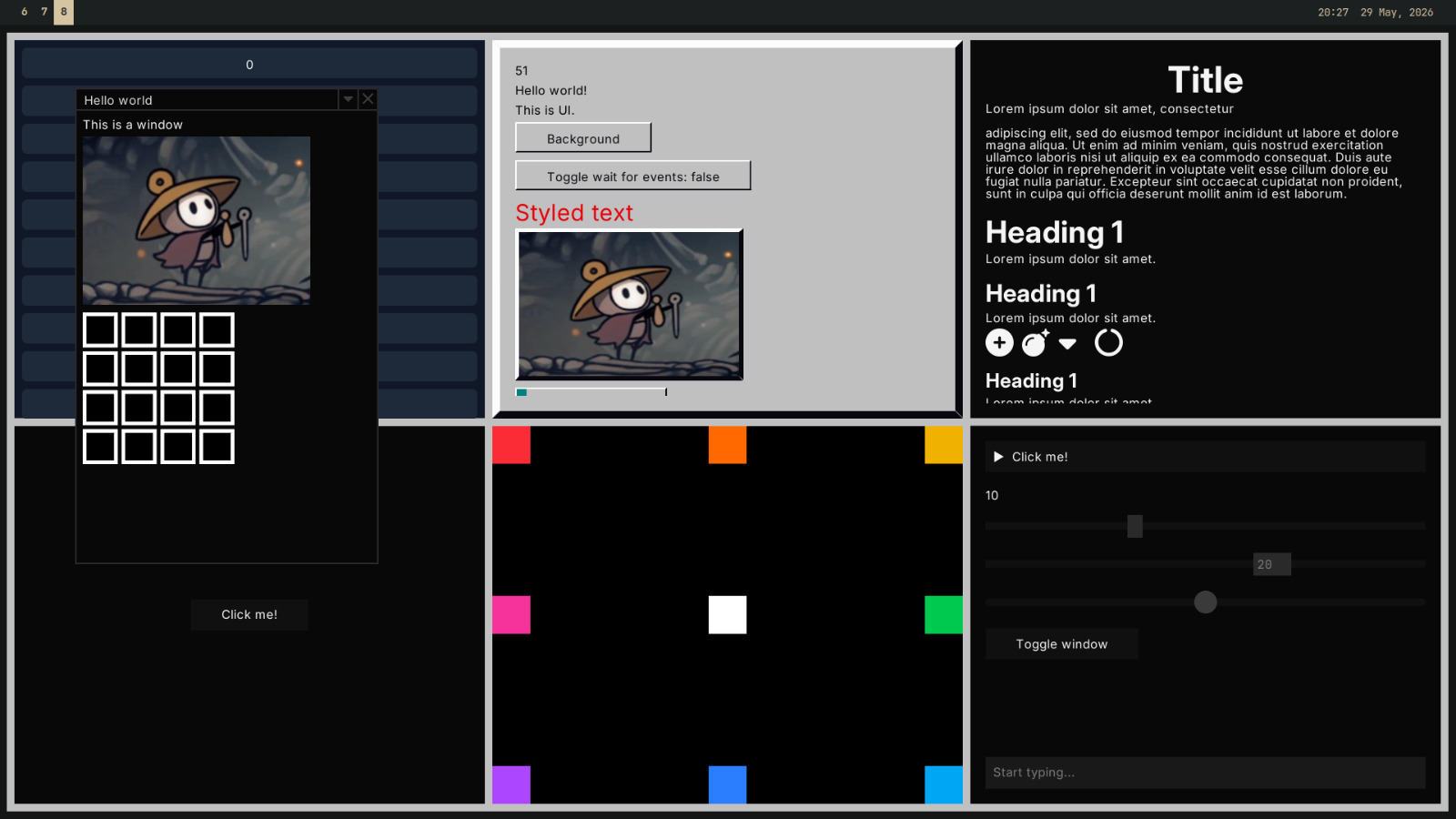This screenshot has height=819, width=1456.
Task: Expand the 'Click me!' header with play triangle
Action: (x=1205, y=457)
